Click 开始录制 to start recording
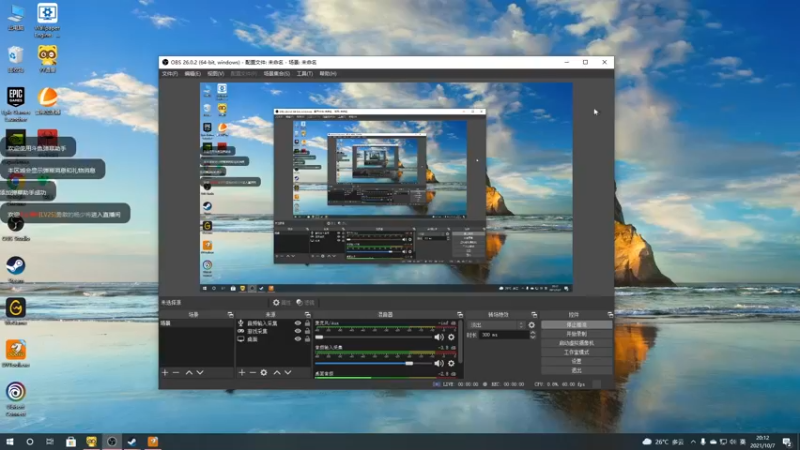800x450 pixels. [577, 334]
